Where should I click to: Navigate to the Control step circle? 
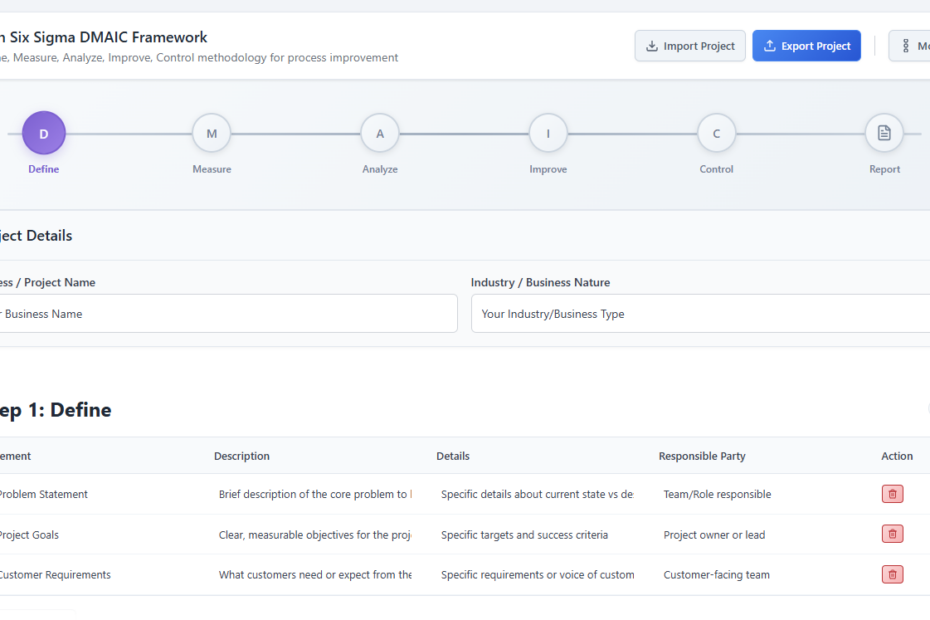(x=716, y=133)
